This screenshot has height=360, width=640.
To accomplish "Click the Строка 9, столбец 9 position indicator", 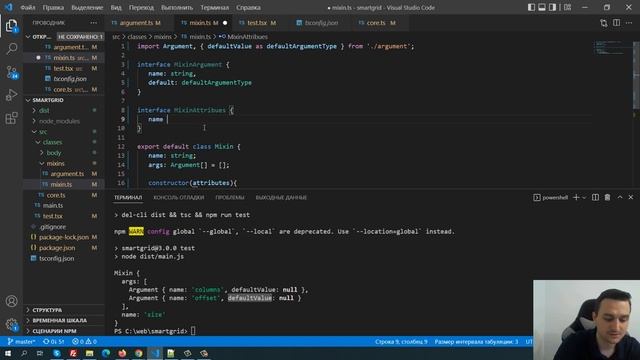I will (x=401, y=341).
